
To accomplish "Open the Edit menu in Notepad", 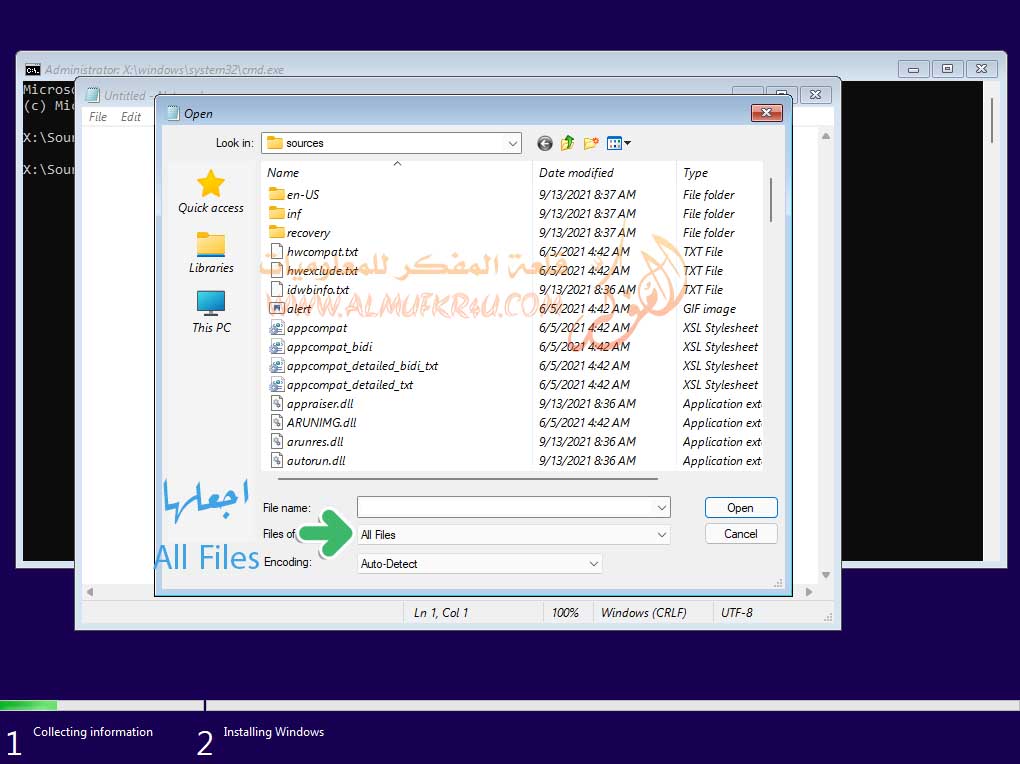I will 131,116.
